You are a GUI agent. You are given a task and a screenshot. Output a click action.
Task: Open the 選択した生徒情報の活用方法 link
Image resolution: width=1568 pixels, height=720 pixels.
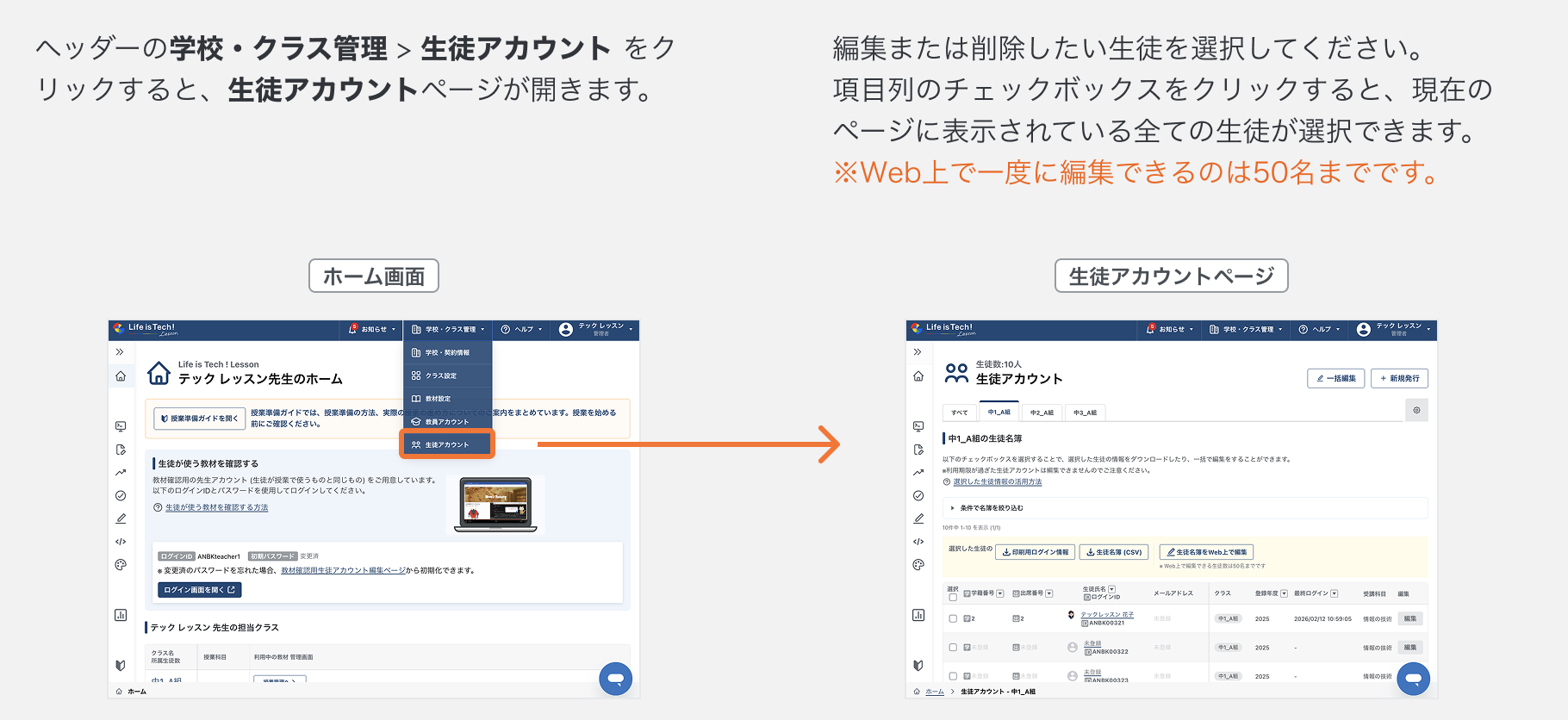pos(997,482)
